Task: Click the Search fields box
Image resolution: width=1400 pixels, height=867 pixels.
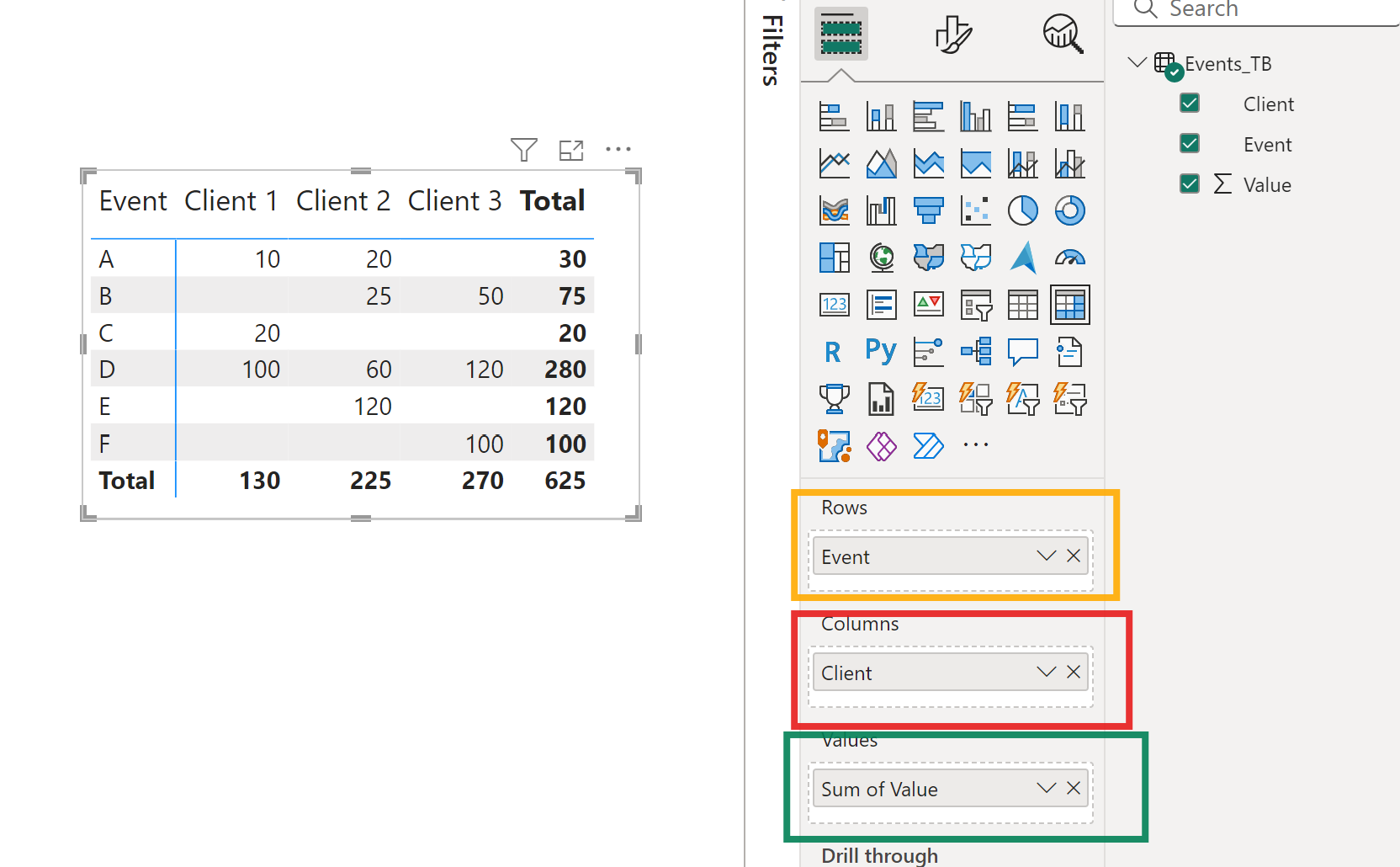Action: pos(1257,10)
